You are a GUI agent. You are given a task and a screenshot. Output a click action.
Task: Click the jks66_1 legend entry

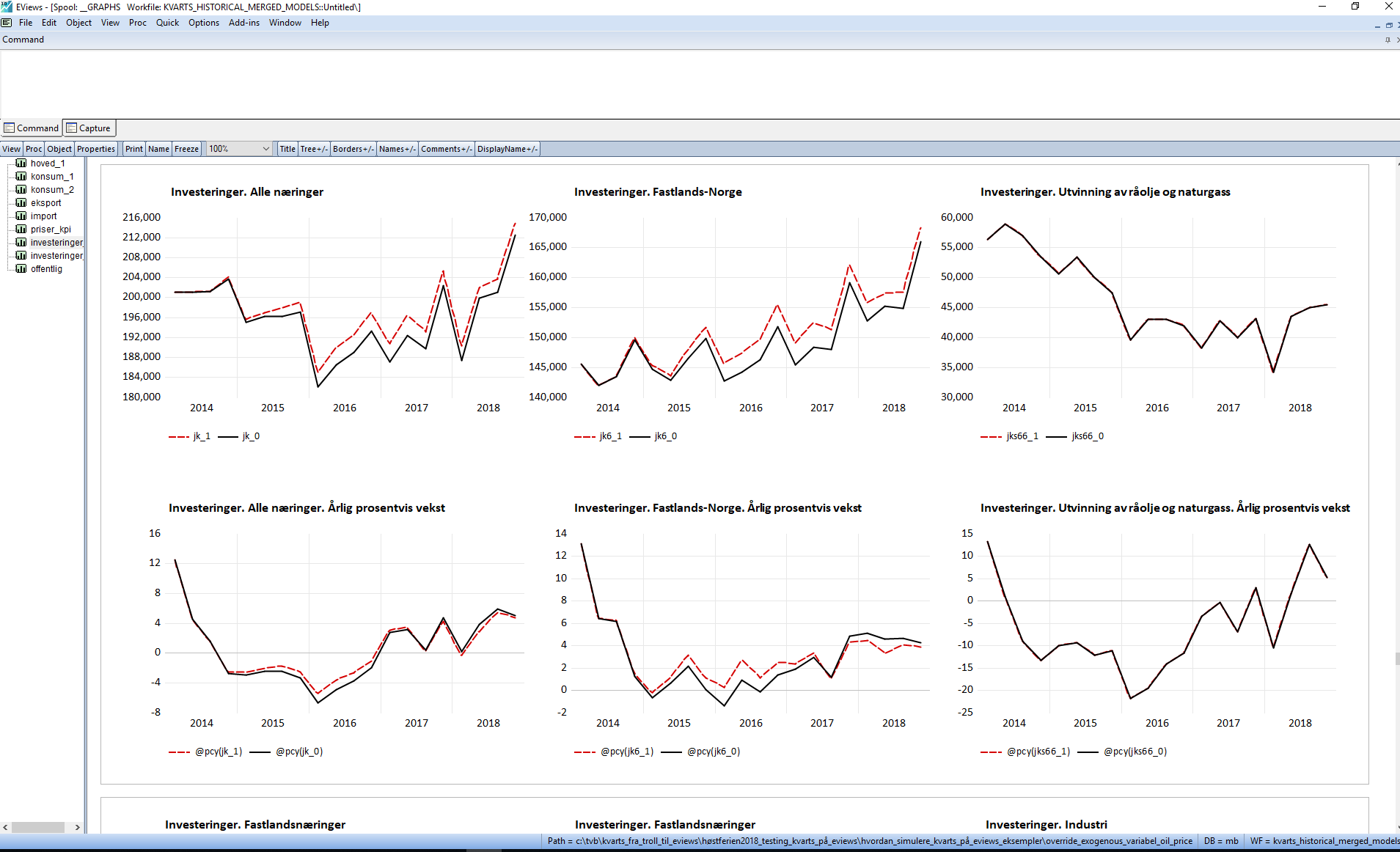(x=1009, y=436)
